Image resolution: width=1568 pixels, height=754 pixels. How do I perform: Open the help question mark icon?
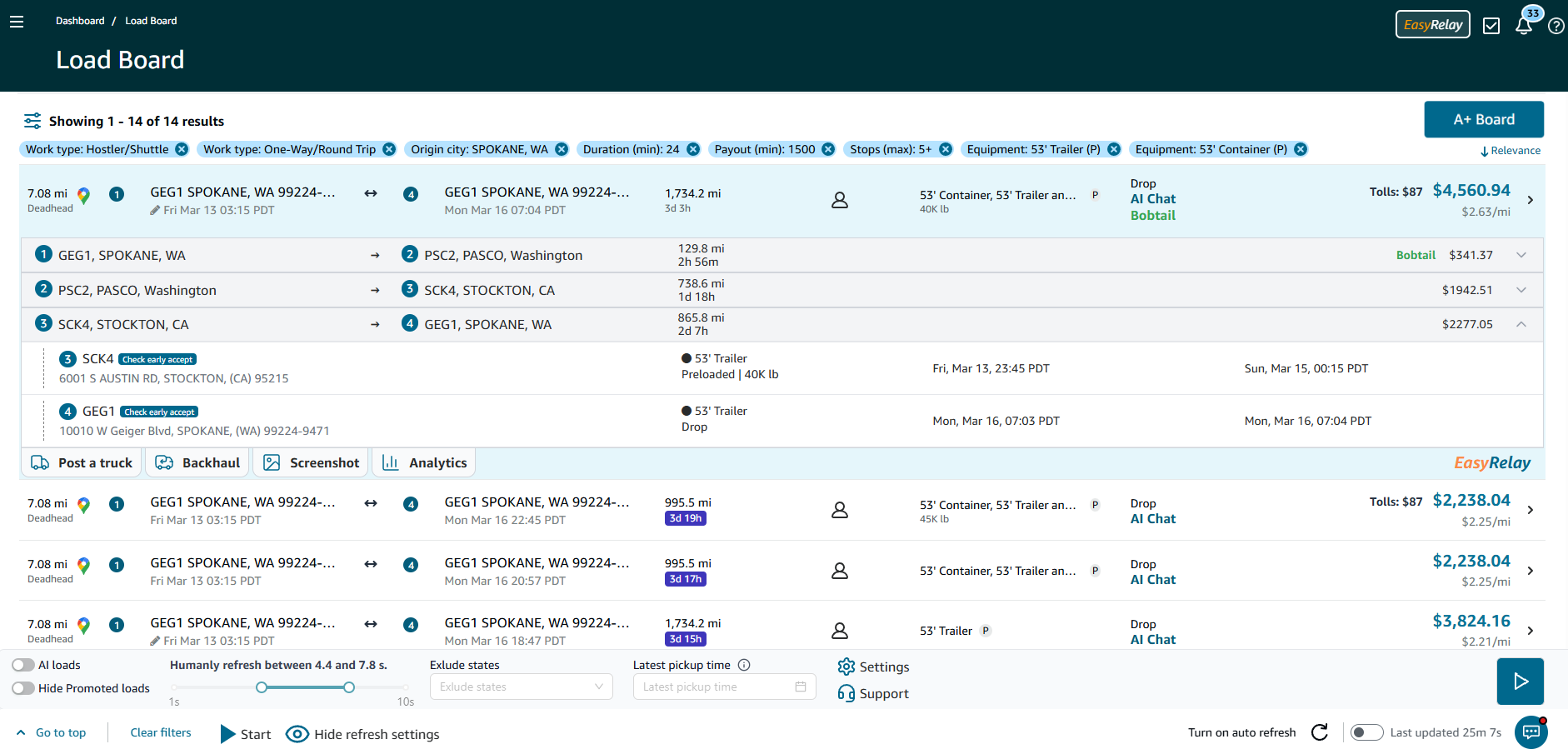point(1556,26)
